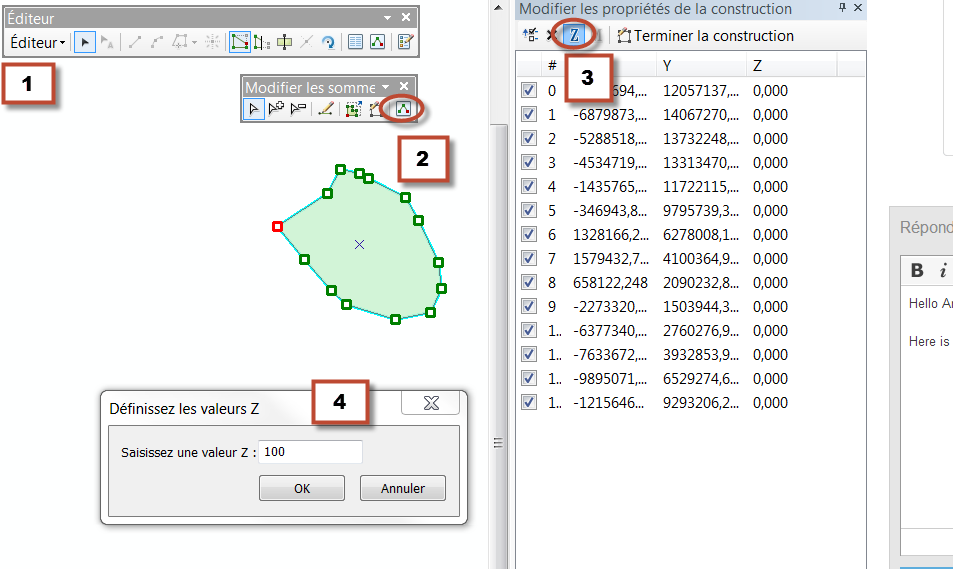Viewport: 953px width, 569px height.
Task: Select Z value 0,000 in row 5
Action: 770,210
